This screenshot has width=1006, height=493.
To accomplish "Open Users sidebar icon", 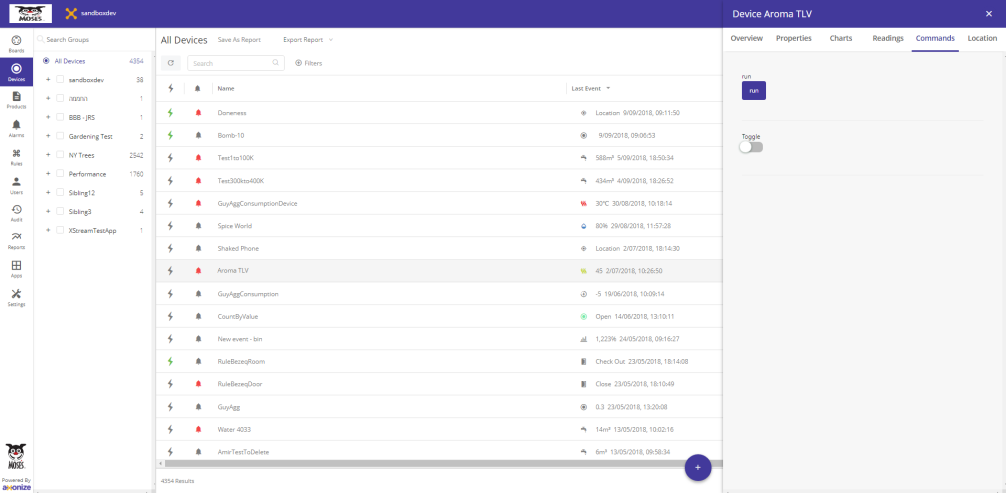I will [16, 184].
